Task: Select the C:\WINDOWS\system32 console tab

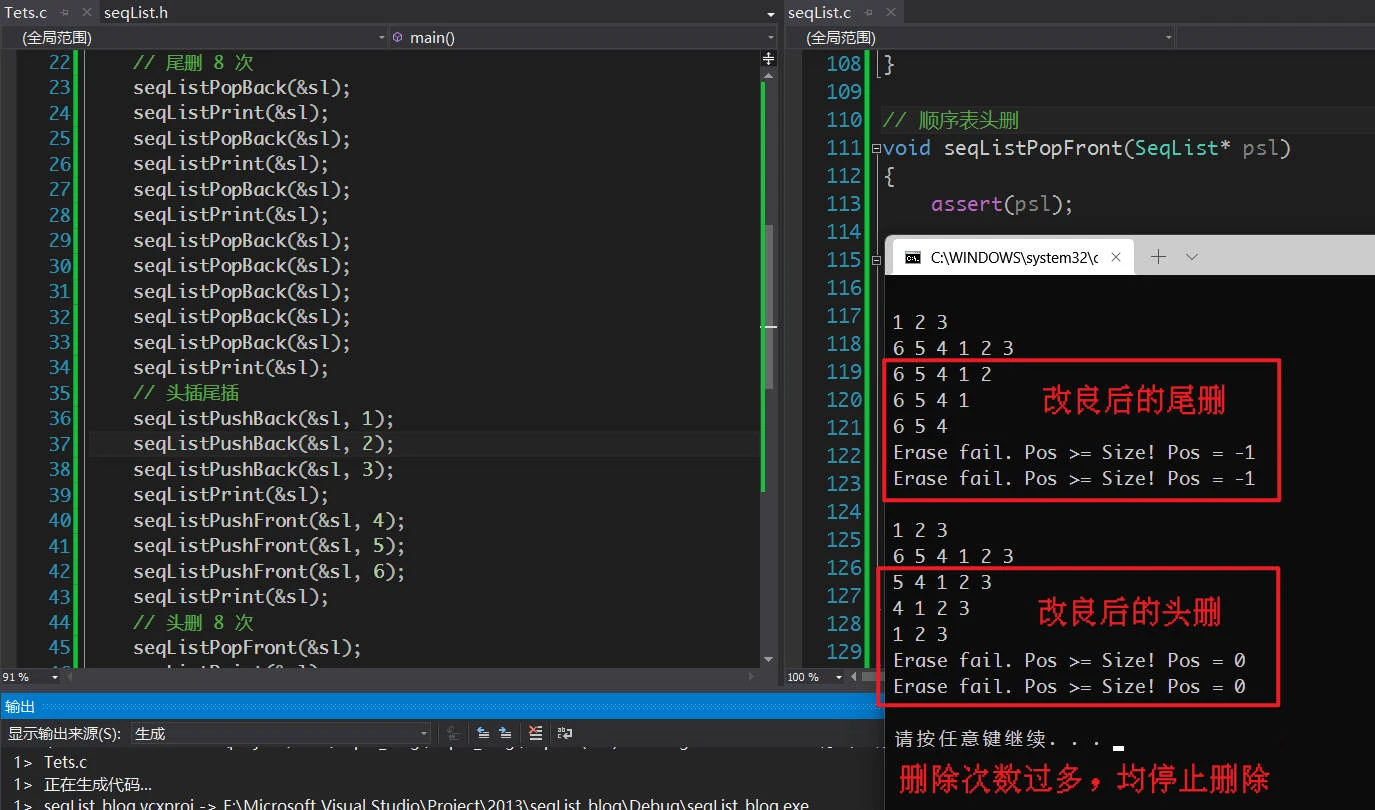Action: tap(1014, 257)
